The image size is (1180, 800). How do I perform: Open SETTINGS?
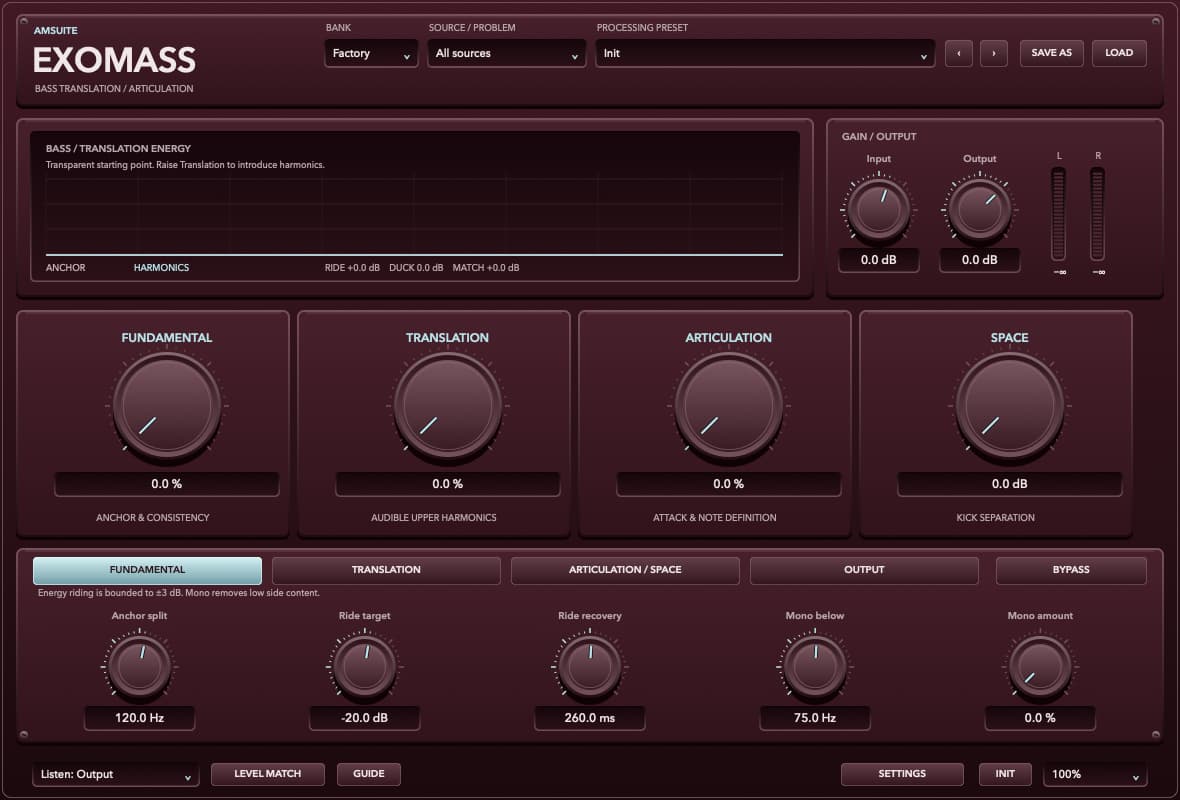coord(902,774)
